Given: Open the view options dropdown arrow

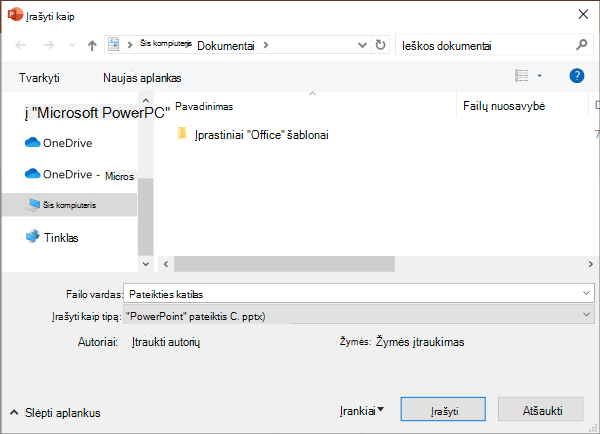Looking at the screenshot, I should [540, 76].
